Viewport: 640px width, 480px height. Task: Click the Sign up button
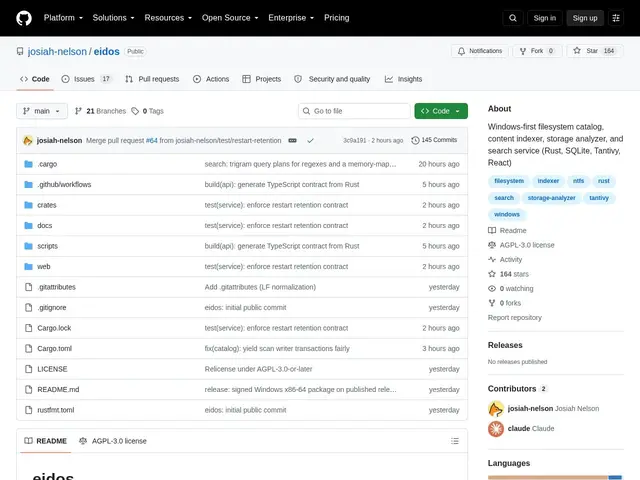click(584, 18)
